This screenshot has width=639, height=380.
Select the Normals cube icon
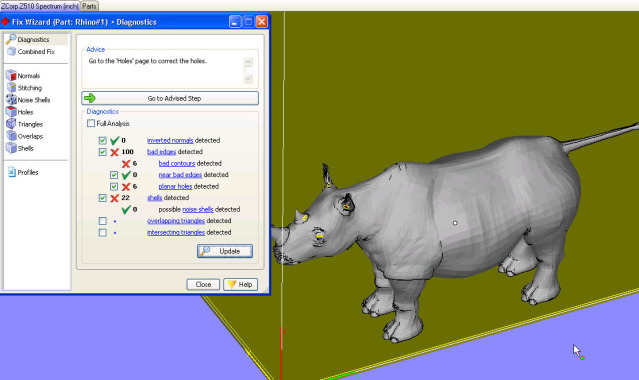coord(11,75)
